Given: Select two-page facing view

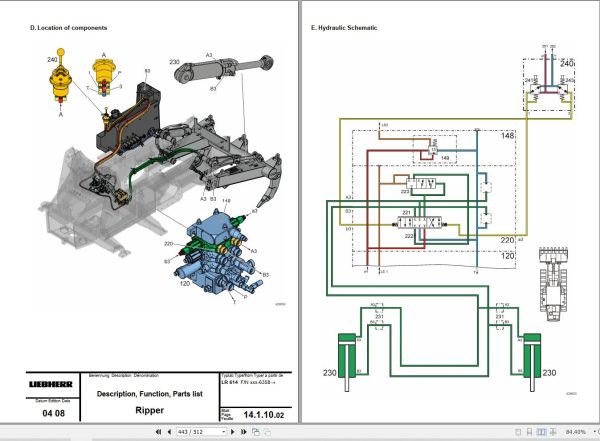Looking at the screenshot, I should (541, 432).
